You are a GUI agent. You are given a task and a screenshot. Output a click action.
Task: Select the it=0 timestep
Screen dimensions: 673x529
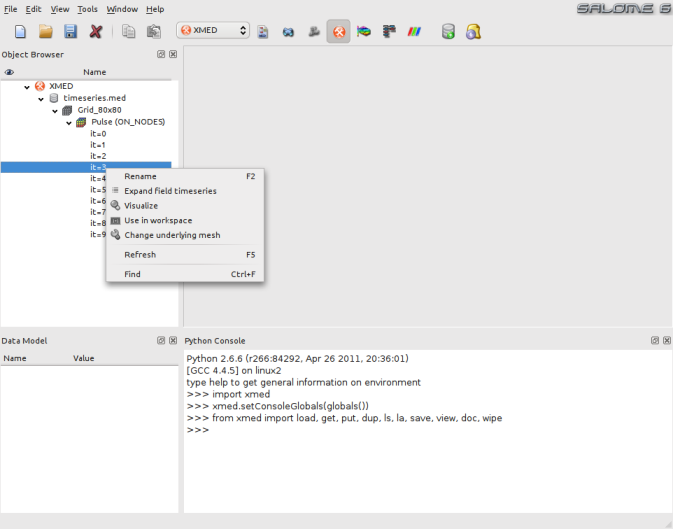coord(98,134)
